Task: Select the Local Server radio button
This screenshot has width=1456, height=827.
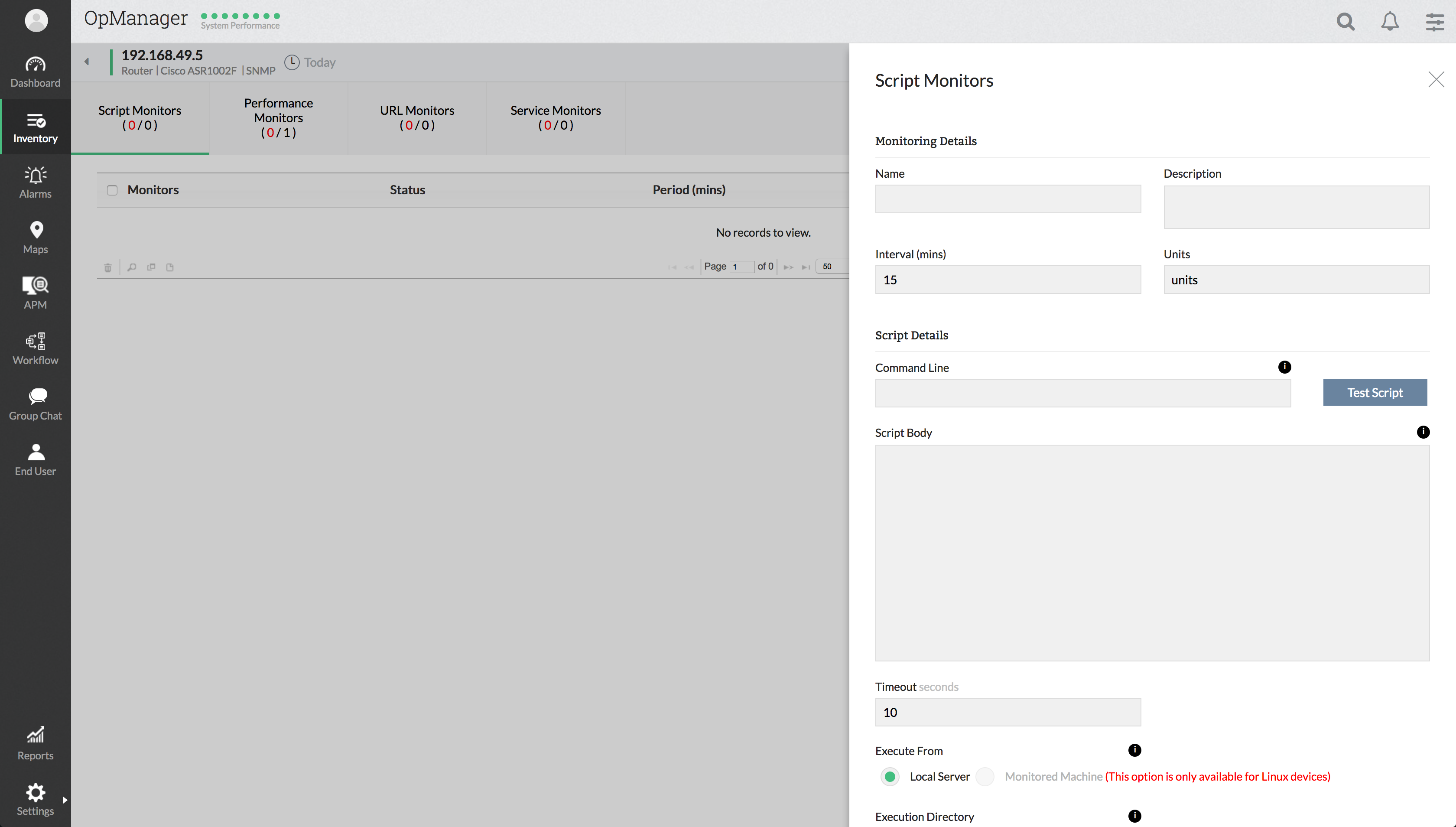Action: [x=890, y=776]
